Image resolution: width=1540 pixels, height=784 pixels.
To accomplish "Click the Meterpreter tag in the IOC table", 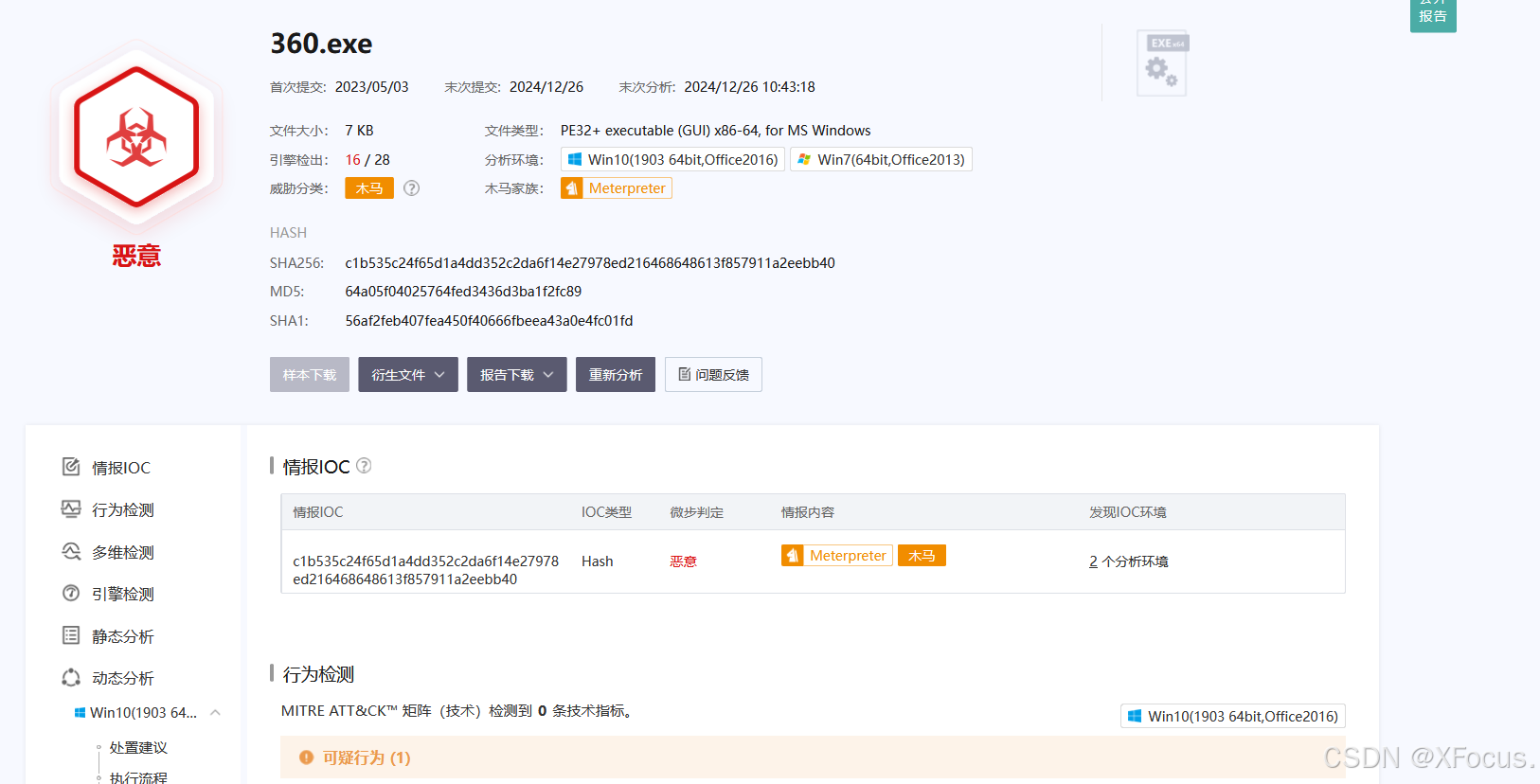I will (x=837, y=556).
